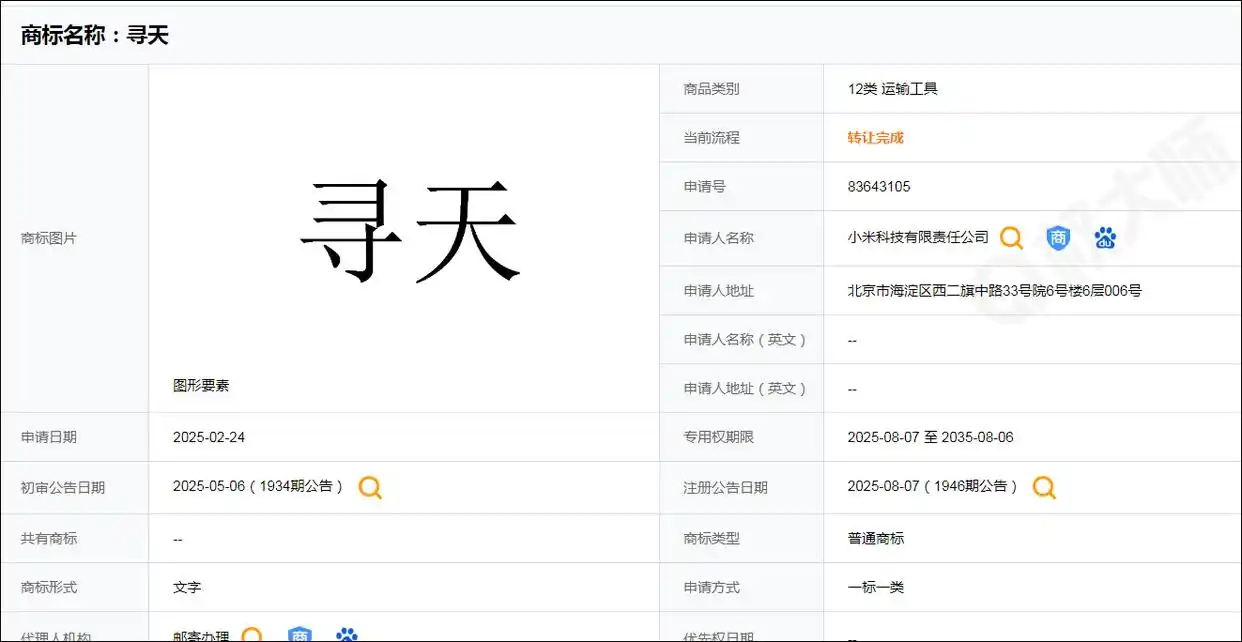Click the 当前流程 label
1242x642 pixels.
(712, 138)
